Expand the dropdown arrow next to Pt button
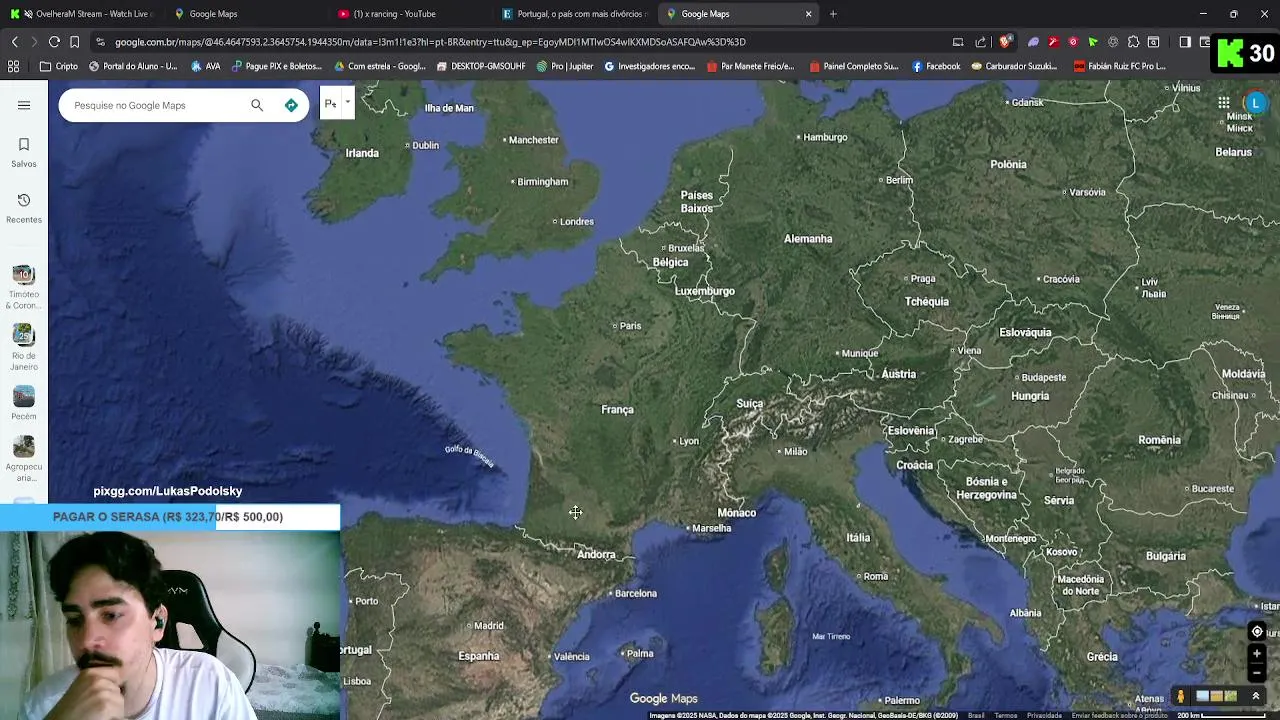The height and width of the screenshot is (720, 1280). [x=347, y=102]
